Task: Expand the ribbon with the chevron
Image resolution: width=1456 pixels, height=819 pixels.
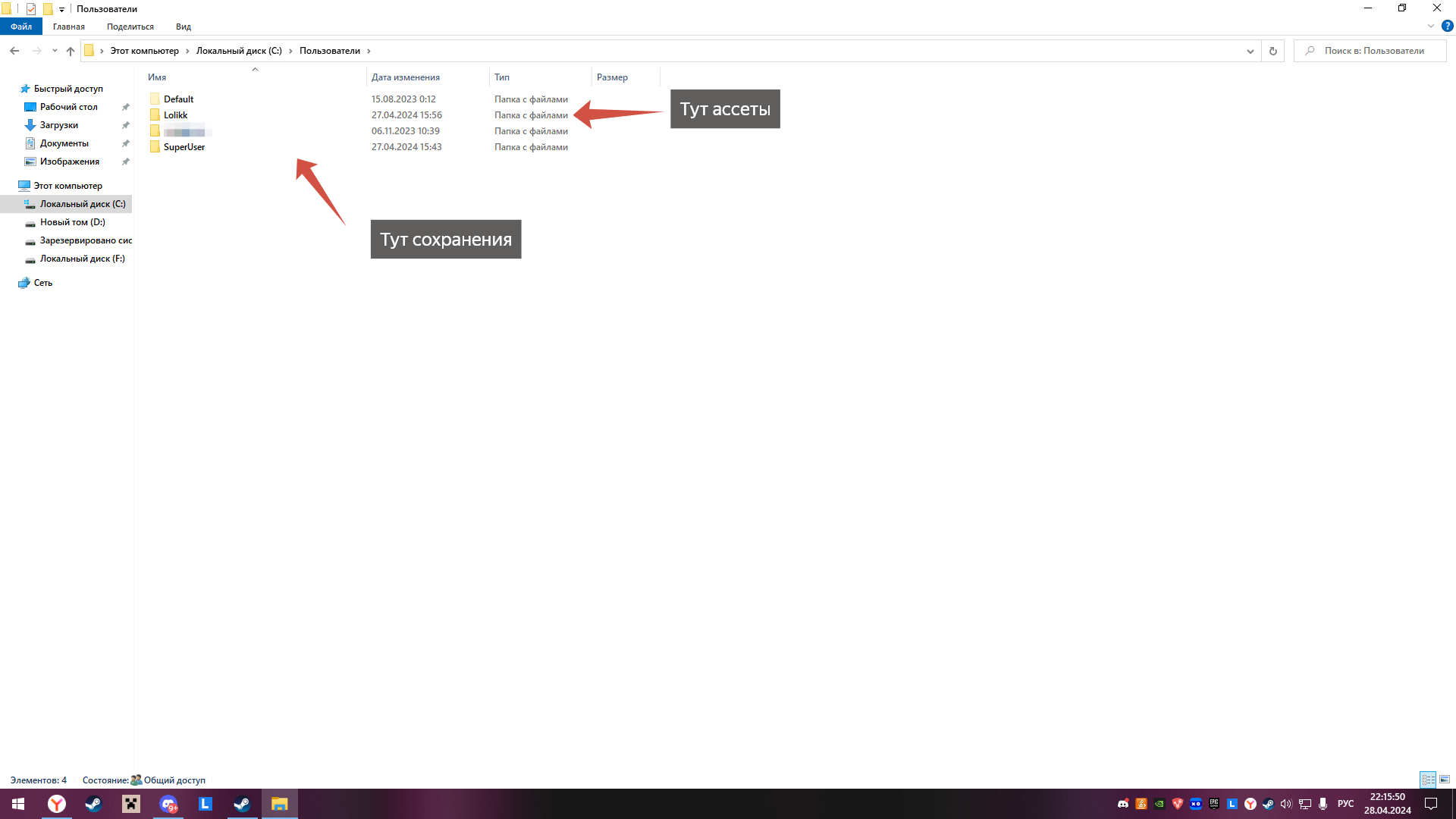Action: [x=1431, y=26]
